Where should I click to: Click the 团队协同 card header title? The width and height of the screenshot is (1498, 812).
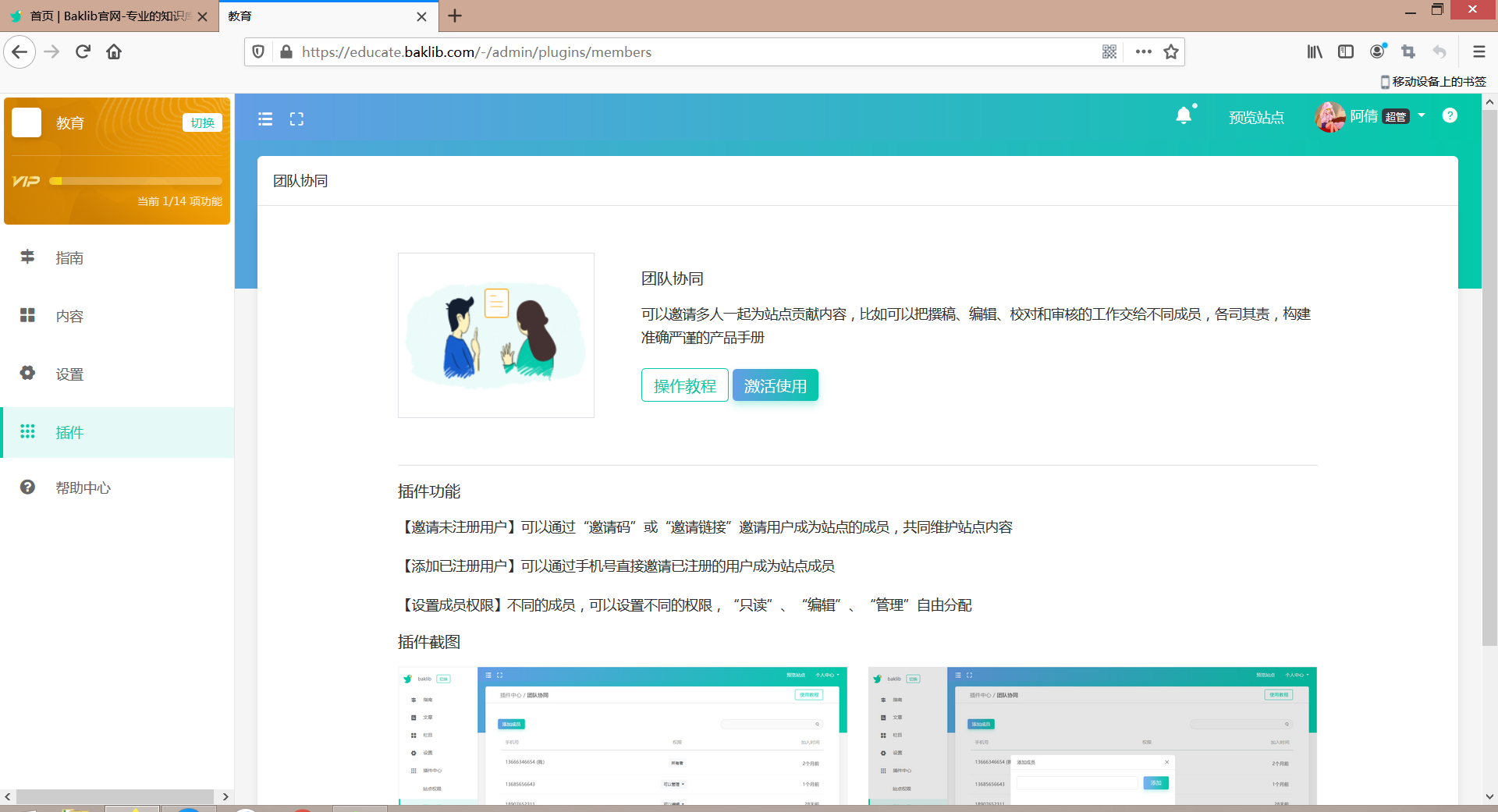300,181
